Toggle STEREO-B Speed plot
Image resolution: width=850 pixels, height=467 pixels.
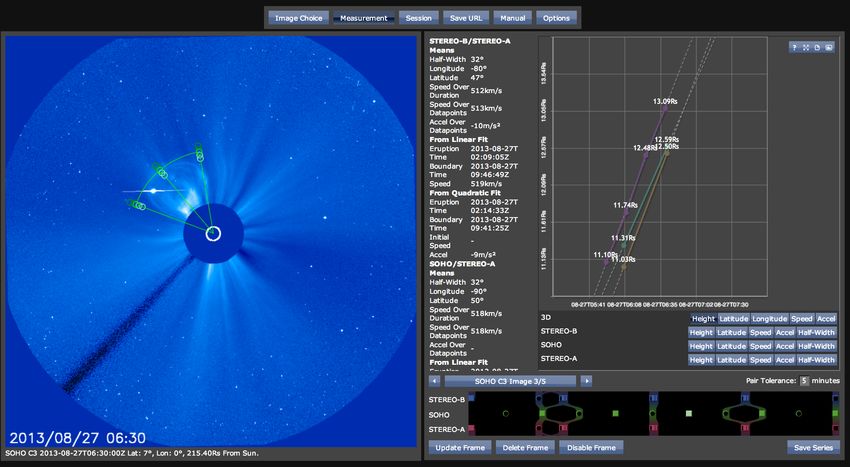pyautogui.click(x=760, y=332)
